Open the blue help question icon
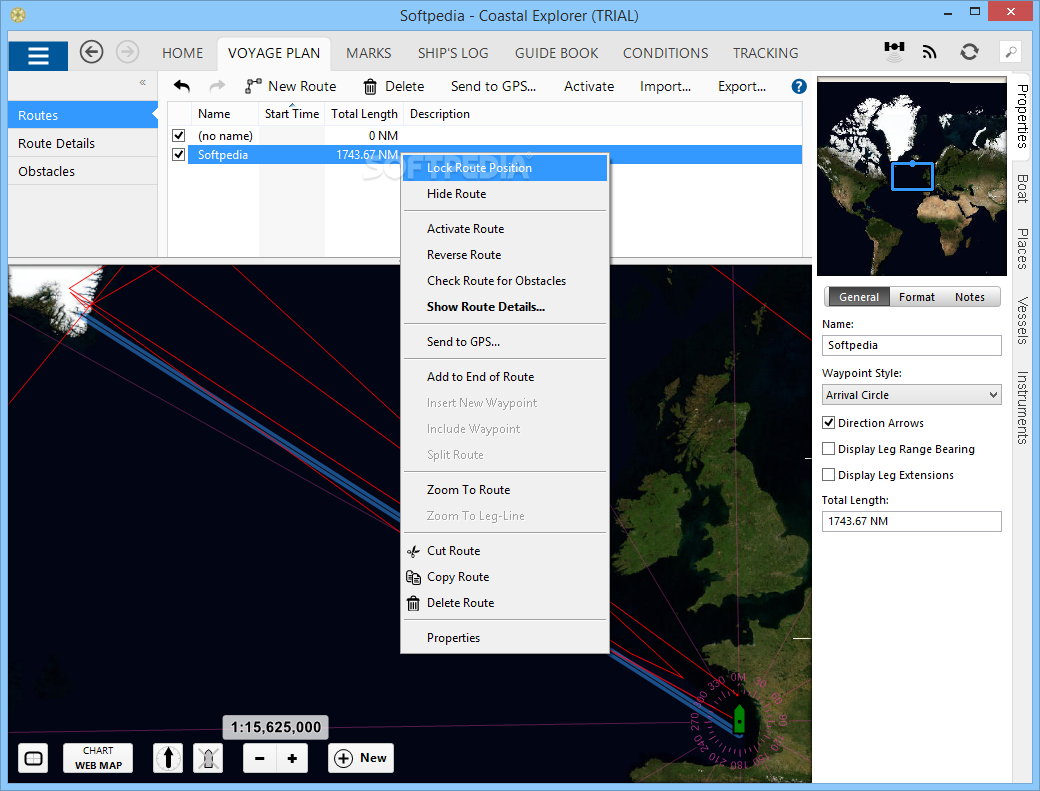1040x791 pixels. (799, 86)
